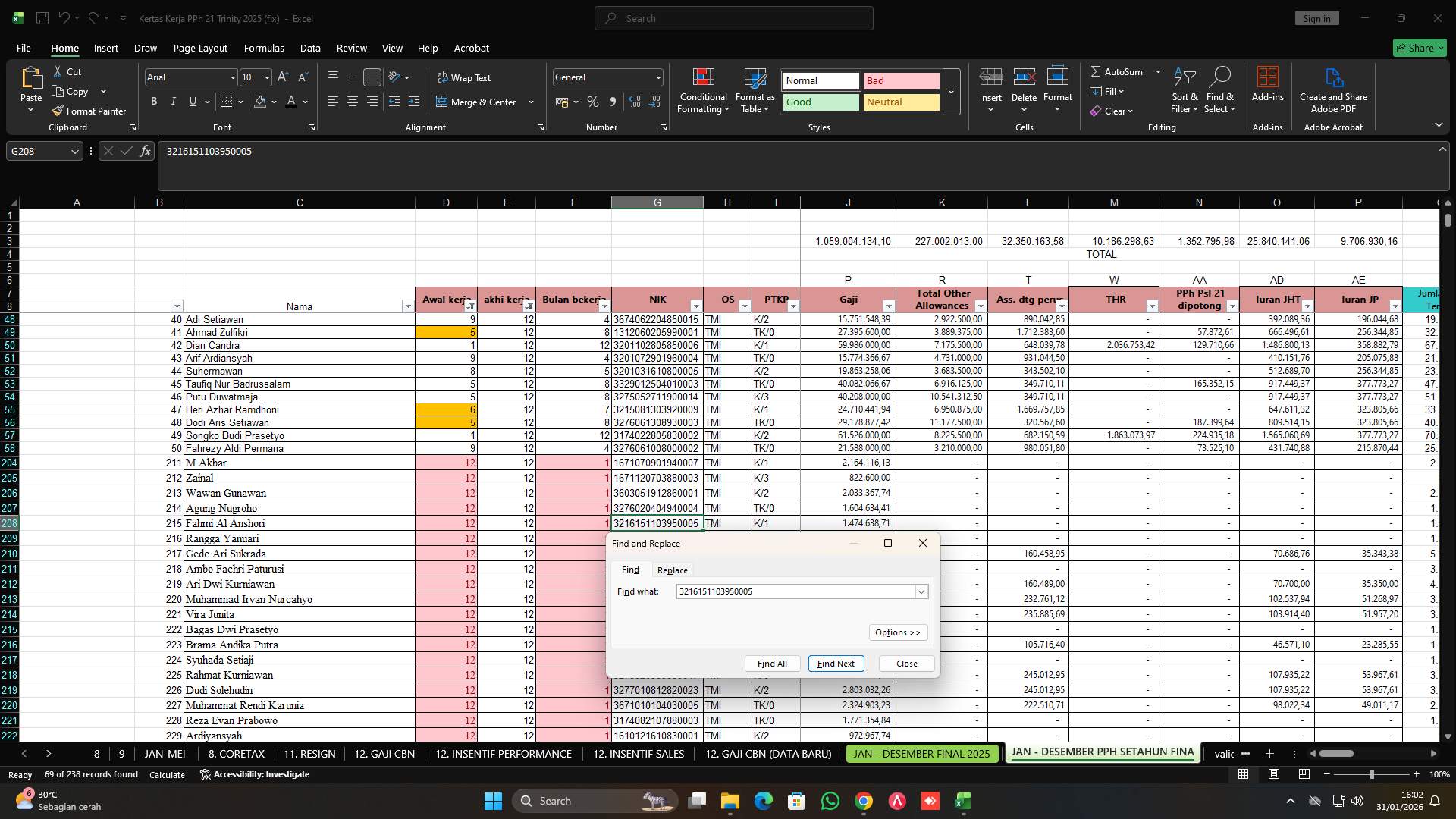Click Create and Share Adobe PDF
Screen dimensions: 1456x819
click(1333, 90)
